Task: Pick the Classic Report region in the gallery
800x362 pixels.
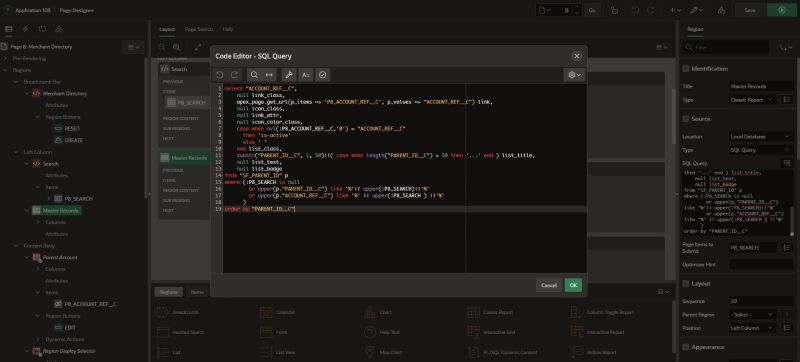Action: pyautogui.click(x=490, y=312)
